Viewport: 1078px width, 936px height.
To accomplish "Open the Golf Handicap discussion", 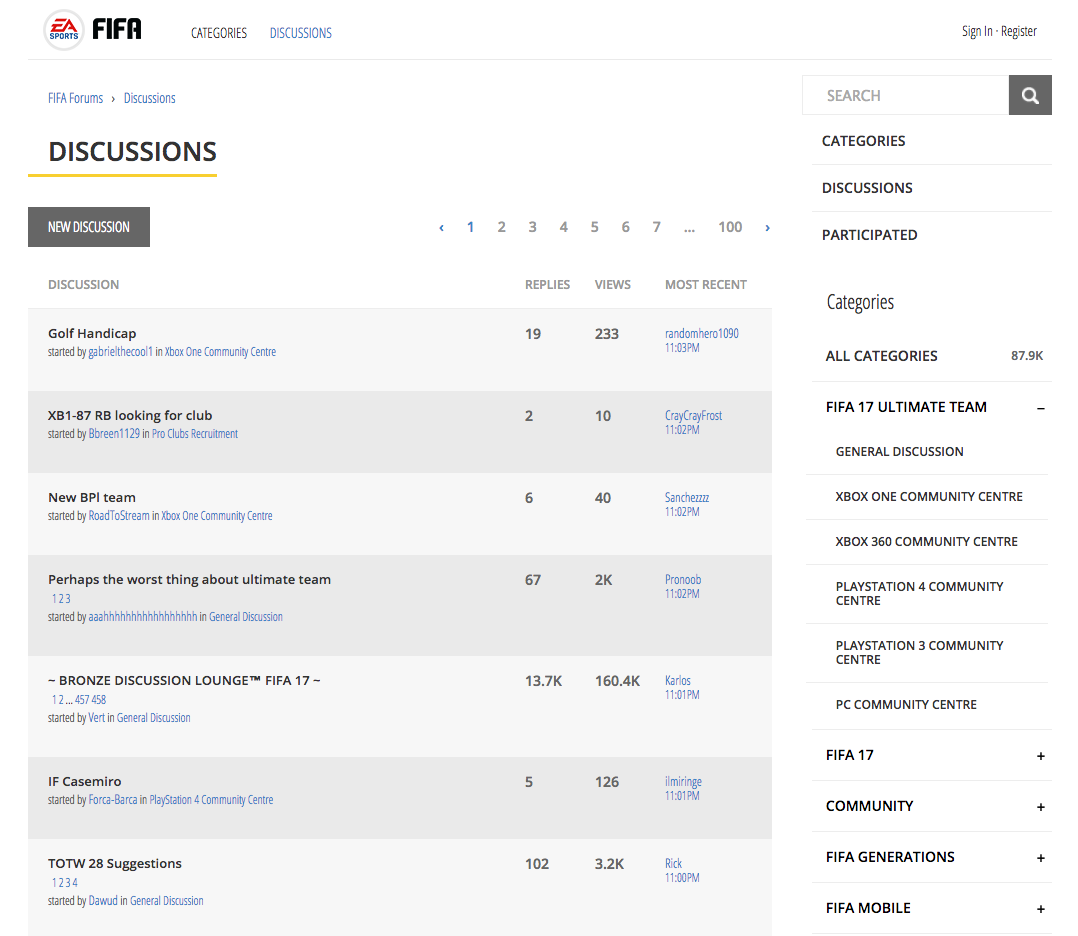I will (92, 334).
